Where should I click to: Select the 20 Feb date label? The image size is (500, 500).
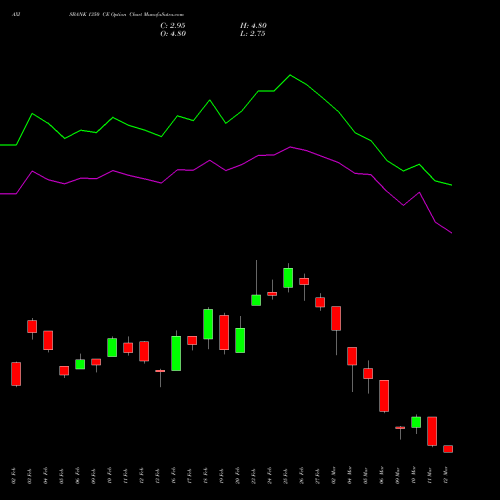(x=238, y=476)
